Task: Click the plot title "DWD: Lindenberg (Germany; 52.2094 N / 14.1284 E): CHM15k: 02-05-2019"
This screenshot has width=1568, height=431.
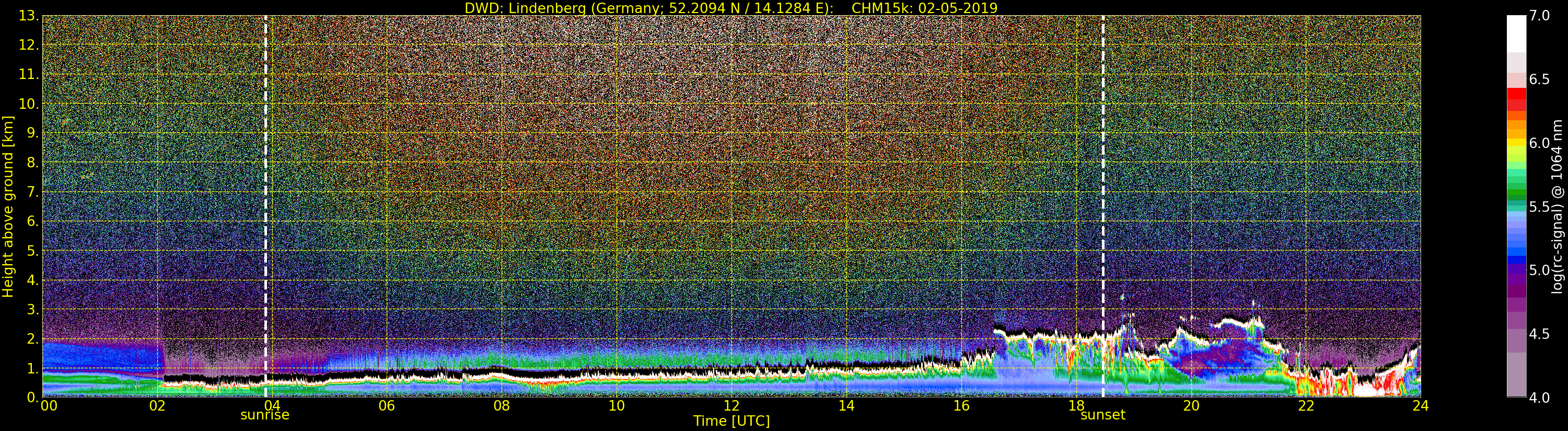Action: (x=730, y=8)
